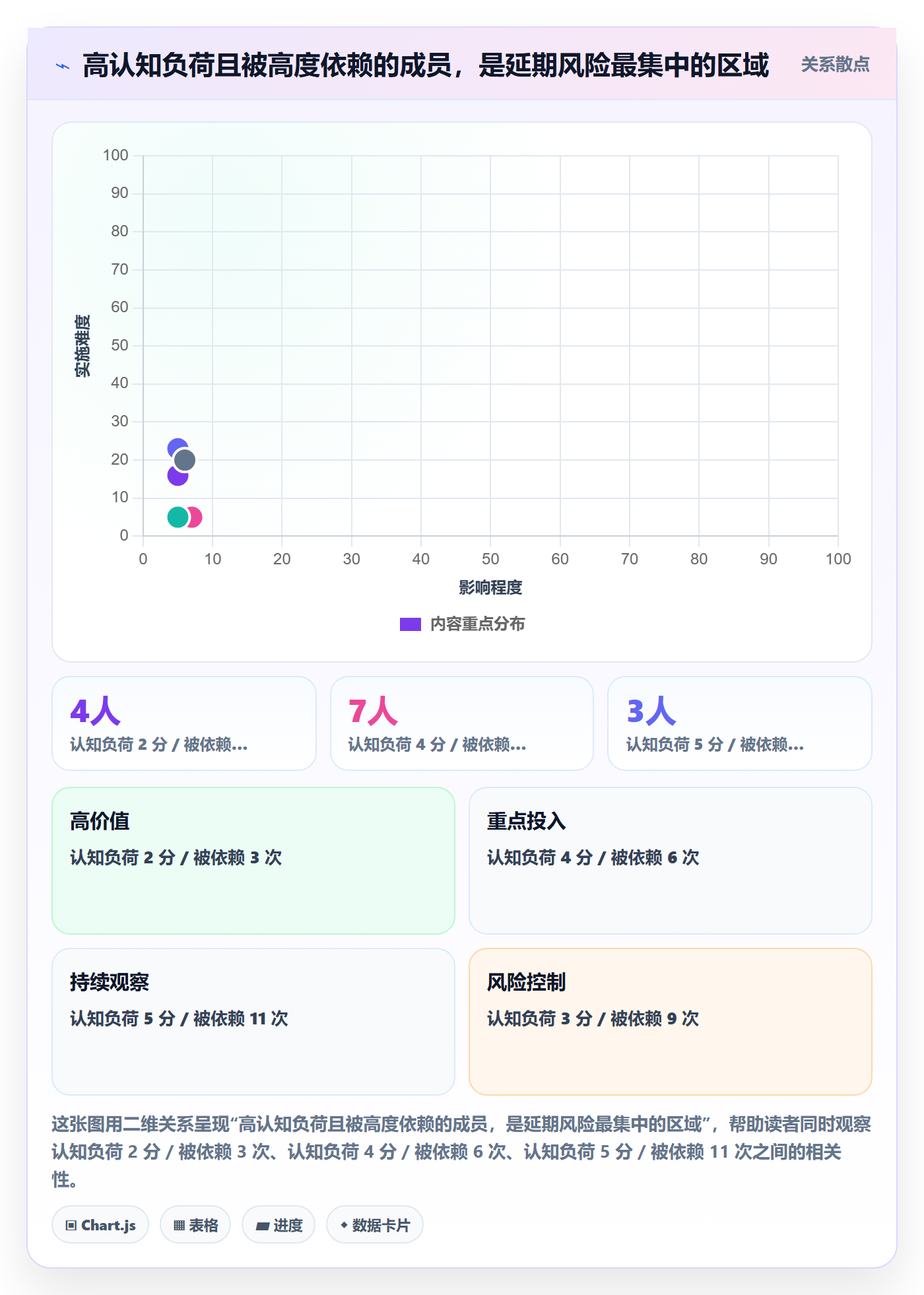This screenshot has height=1295, width=924.
Task: Click the 关系散点 label in header
Action: point(835,65)
